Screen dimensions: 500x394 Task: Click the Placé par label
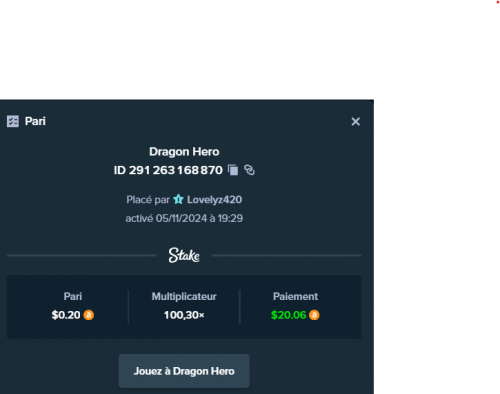click(x=148, y=200)
